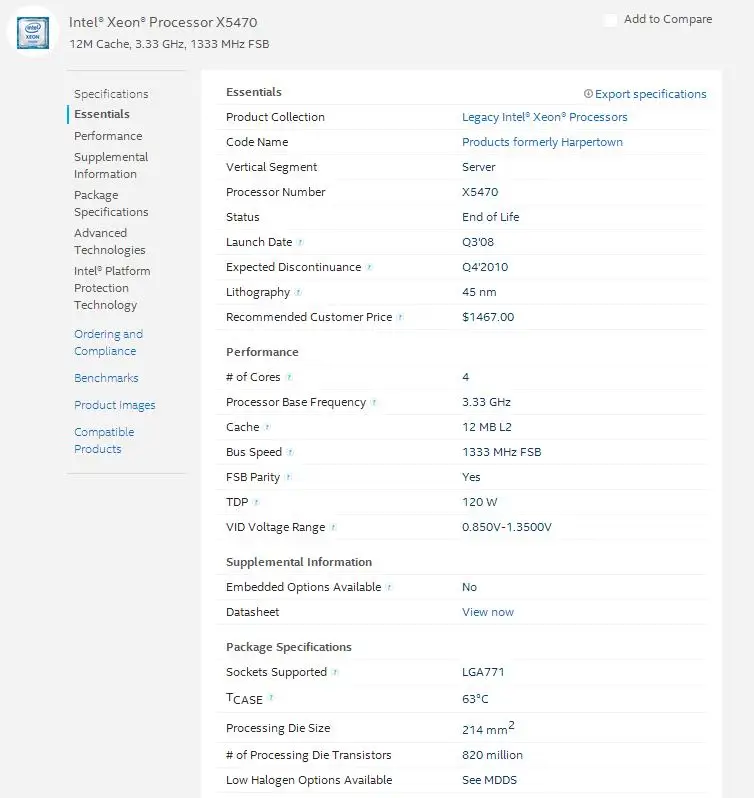The height and width of the screenshot is (798, 754).
Task: Open Legacy Intel Xeon Processors collection link
Action: [544, 117]
